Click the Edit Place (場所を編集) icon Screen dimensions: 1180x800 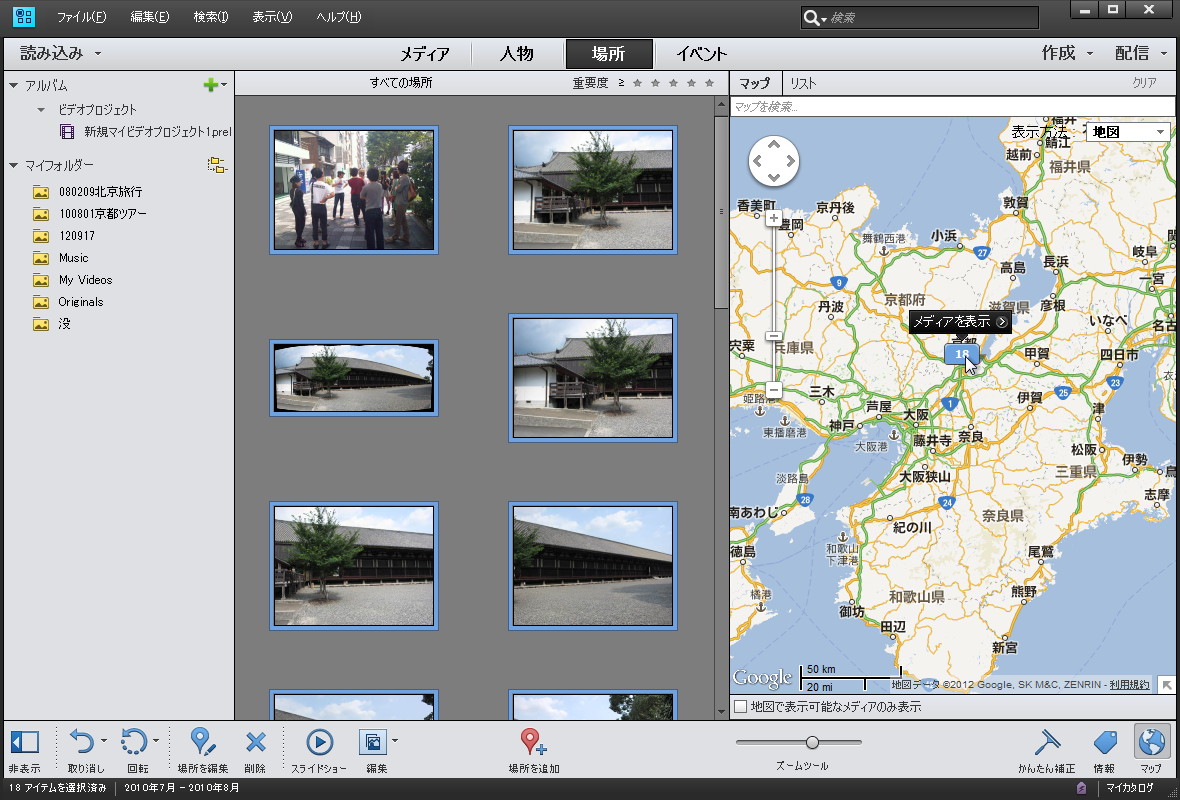coord(202,742)
